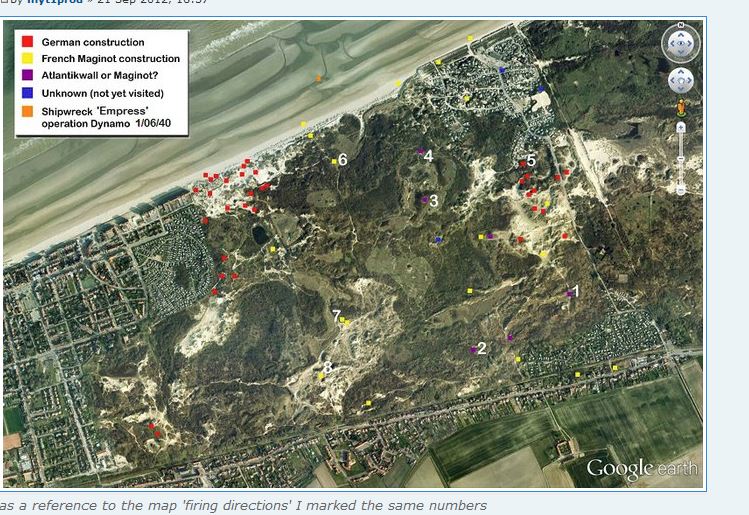Click map number 2 label
Image resolution: width=749 pixels, height=515 pixels.
click(x=482, y=348)
